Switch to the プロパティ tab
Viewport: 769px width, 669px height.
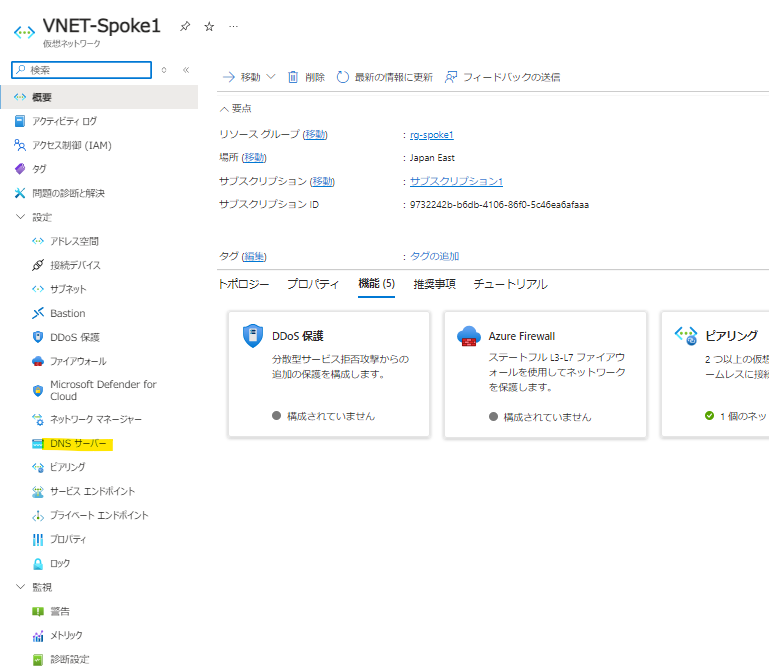313,284
